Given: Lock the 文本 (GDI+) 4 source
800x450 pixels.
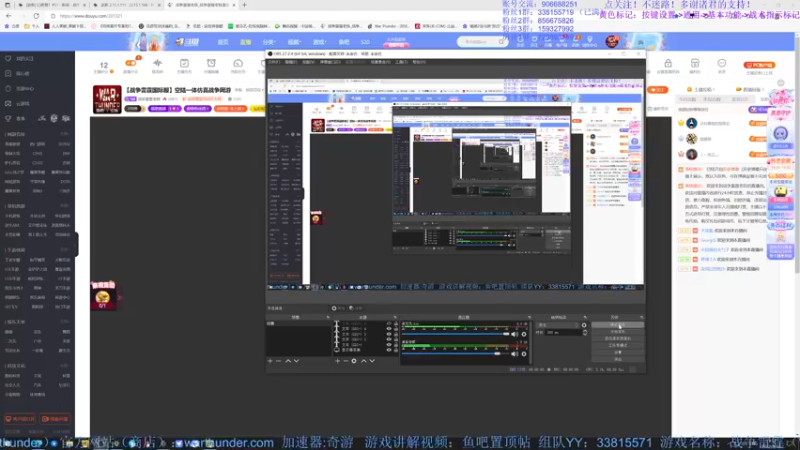Looking at the screenshot, I should [395, 329].
